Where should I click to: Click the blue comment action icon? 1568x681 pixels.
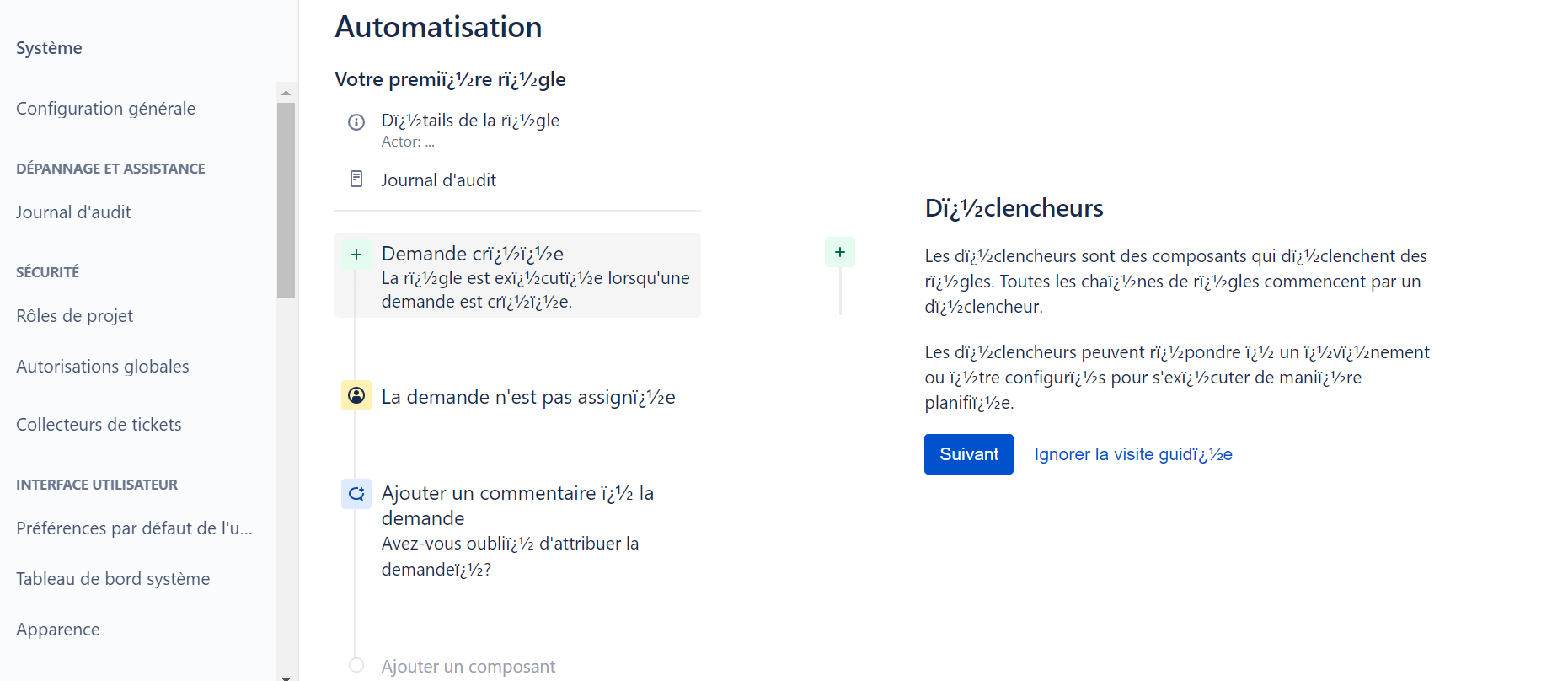(356, 494)
